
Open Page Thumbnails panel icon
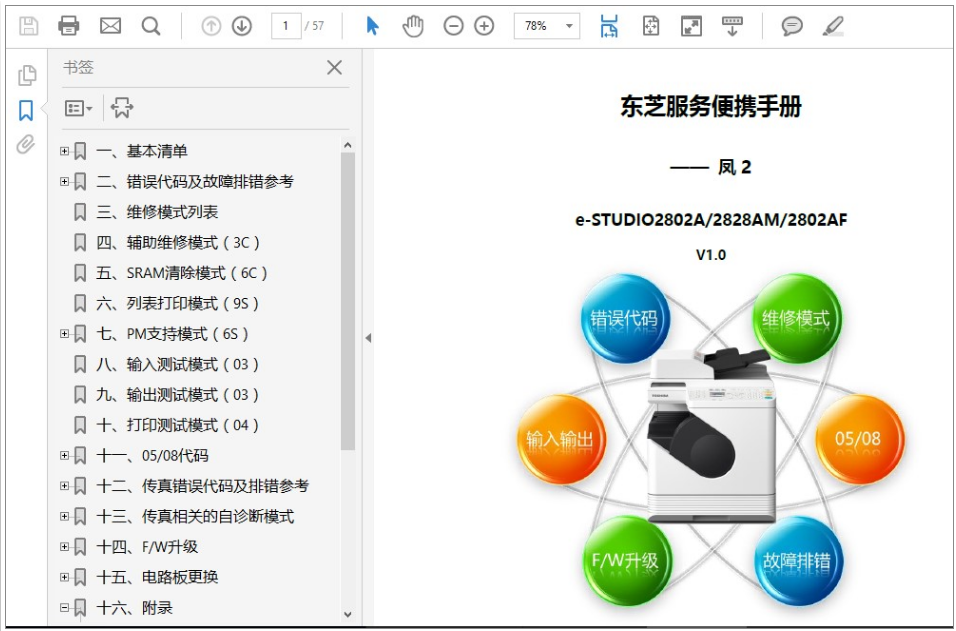pyautogui.click(x=27, y=76)
